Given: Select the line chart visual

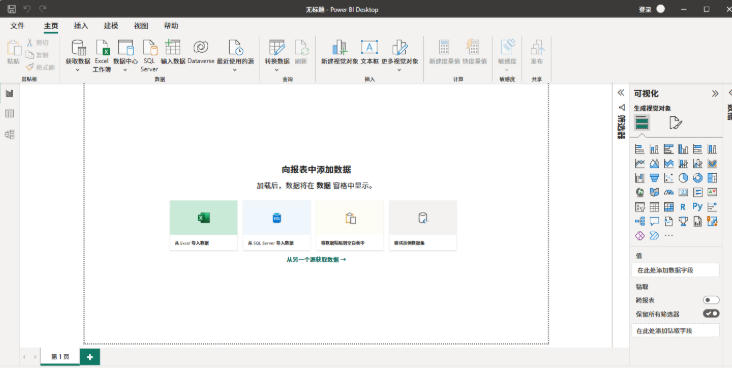Looking at the screenshot, I should point(640,164).
